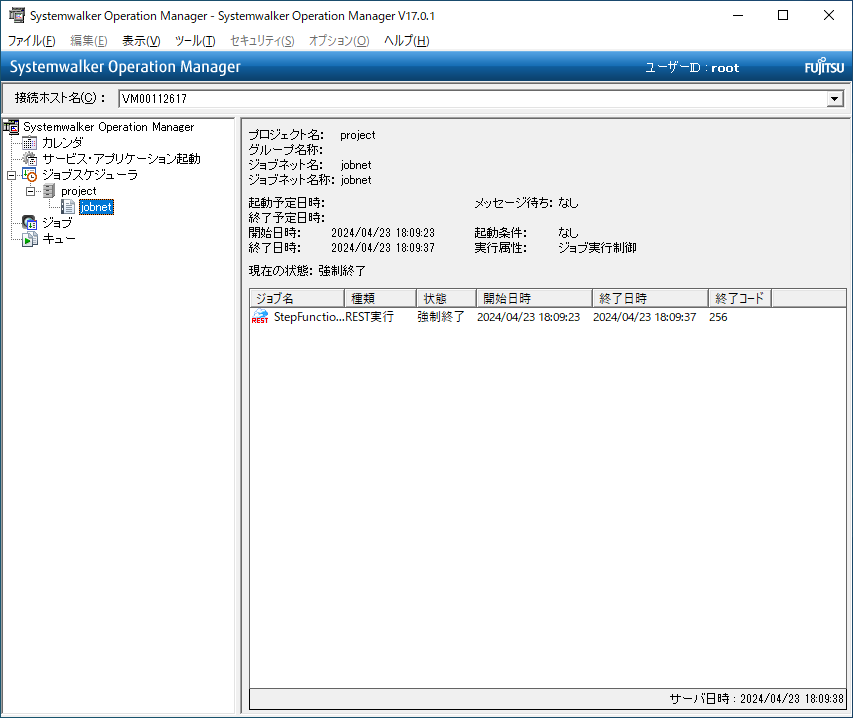The width and height of the screenshot is (853, 718).
Task: Click the キュー queue icon
Action: pyautogui.click(x=30, y=239)
